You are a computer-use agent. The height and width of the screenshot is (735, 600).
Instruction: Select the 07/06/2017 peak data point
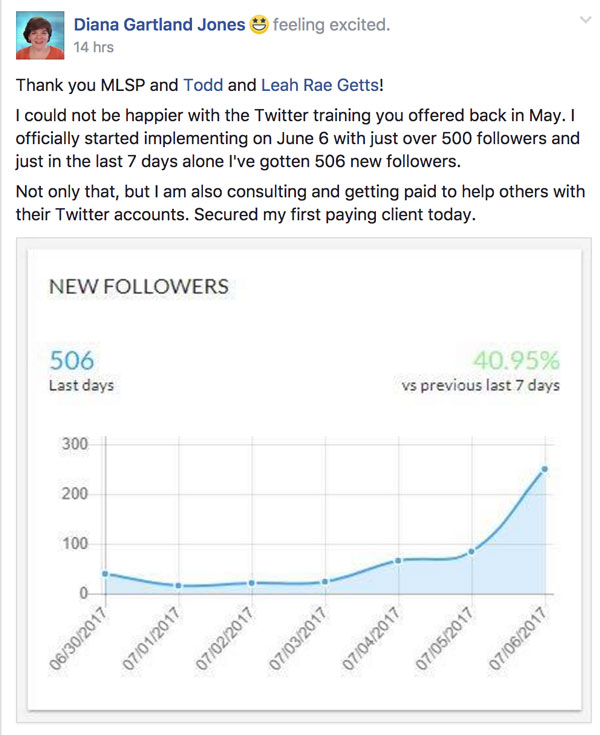click(545, 469)
